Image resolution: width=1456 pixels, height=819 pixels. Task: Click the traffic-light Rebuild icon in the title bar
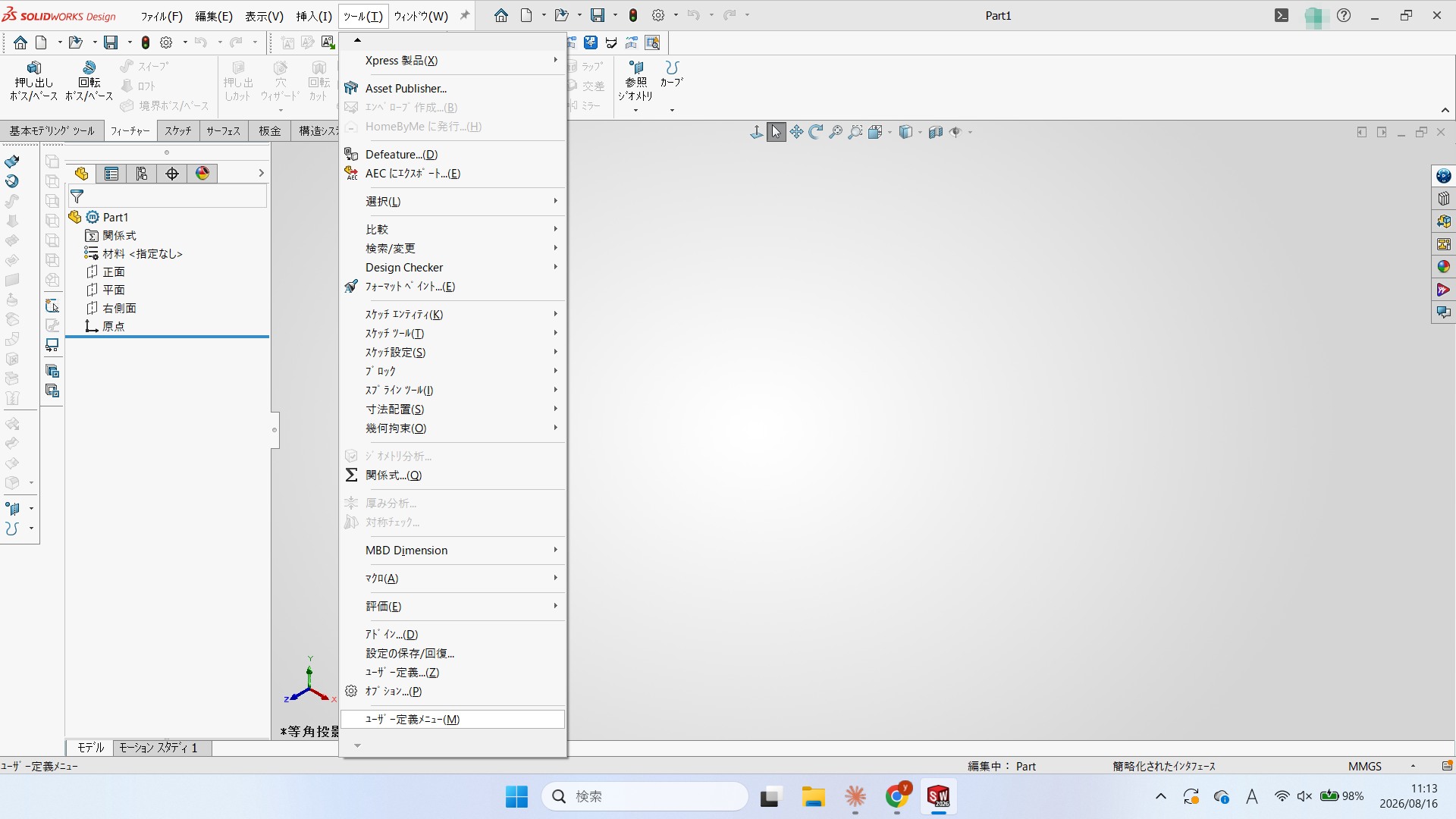coord(633,15)
